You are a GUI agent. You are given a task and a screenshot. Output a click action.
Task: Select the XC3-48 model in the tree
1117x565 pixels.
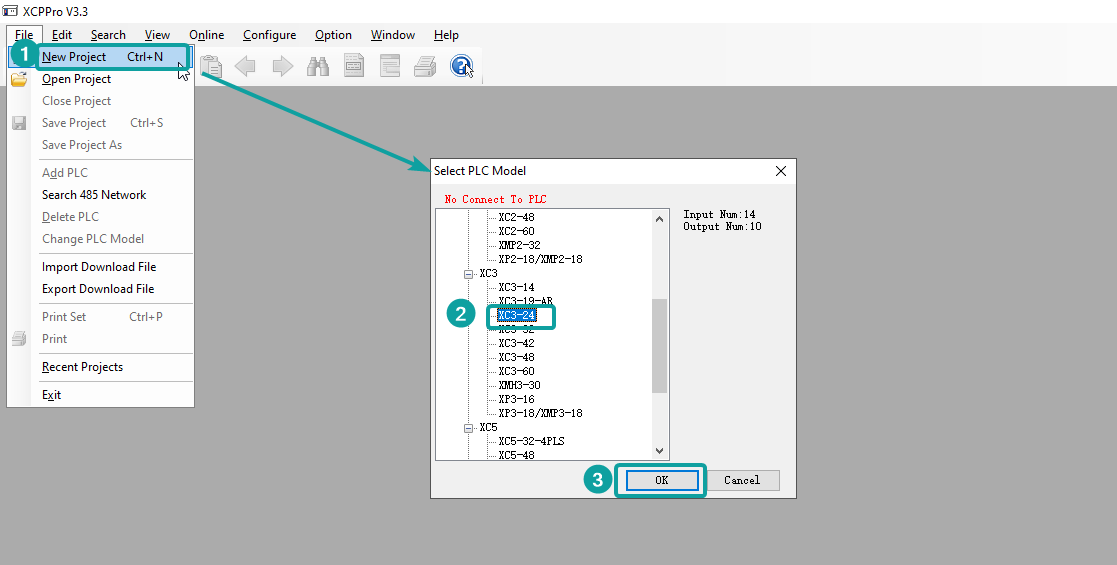(516, 357)
